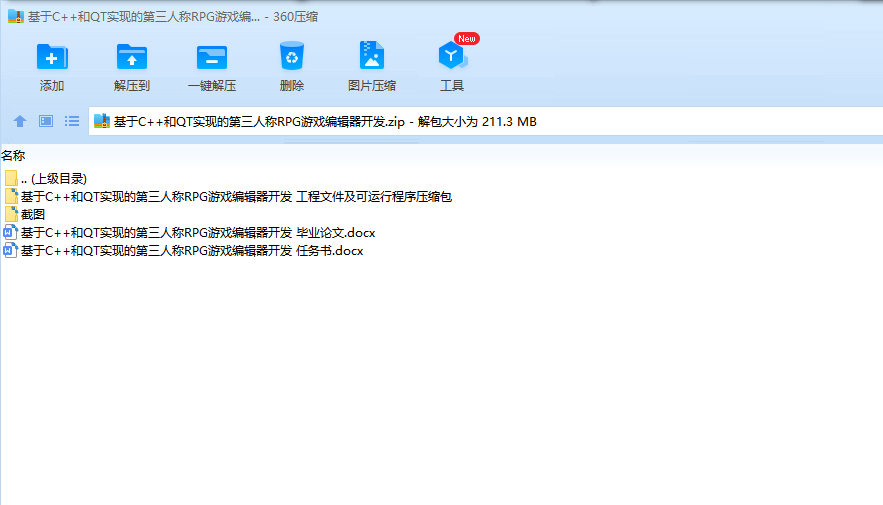
Task: Select the 任务书.docx file name
Action: point(192,251)
